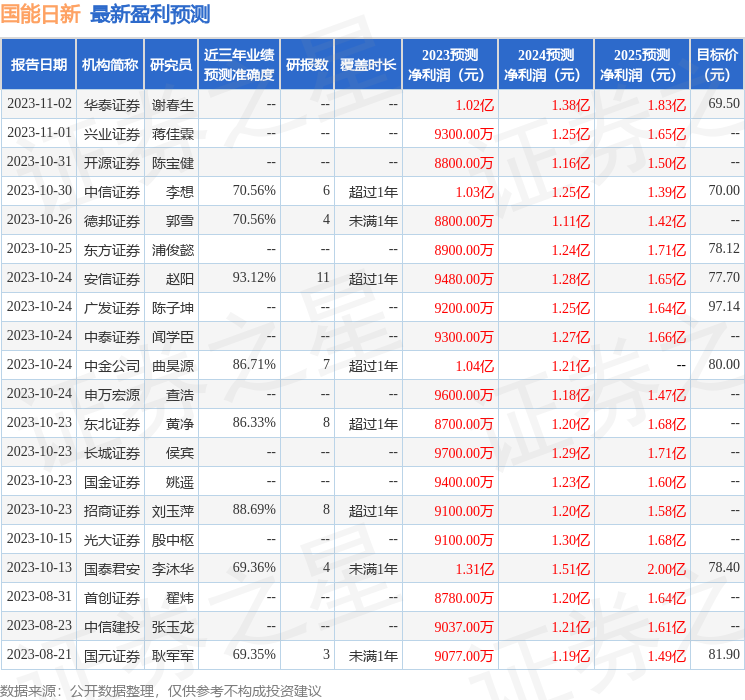745x700 pixels.
Task: Select the 申万宏源 institution cell
Action: 112,395
